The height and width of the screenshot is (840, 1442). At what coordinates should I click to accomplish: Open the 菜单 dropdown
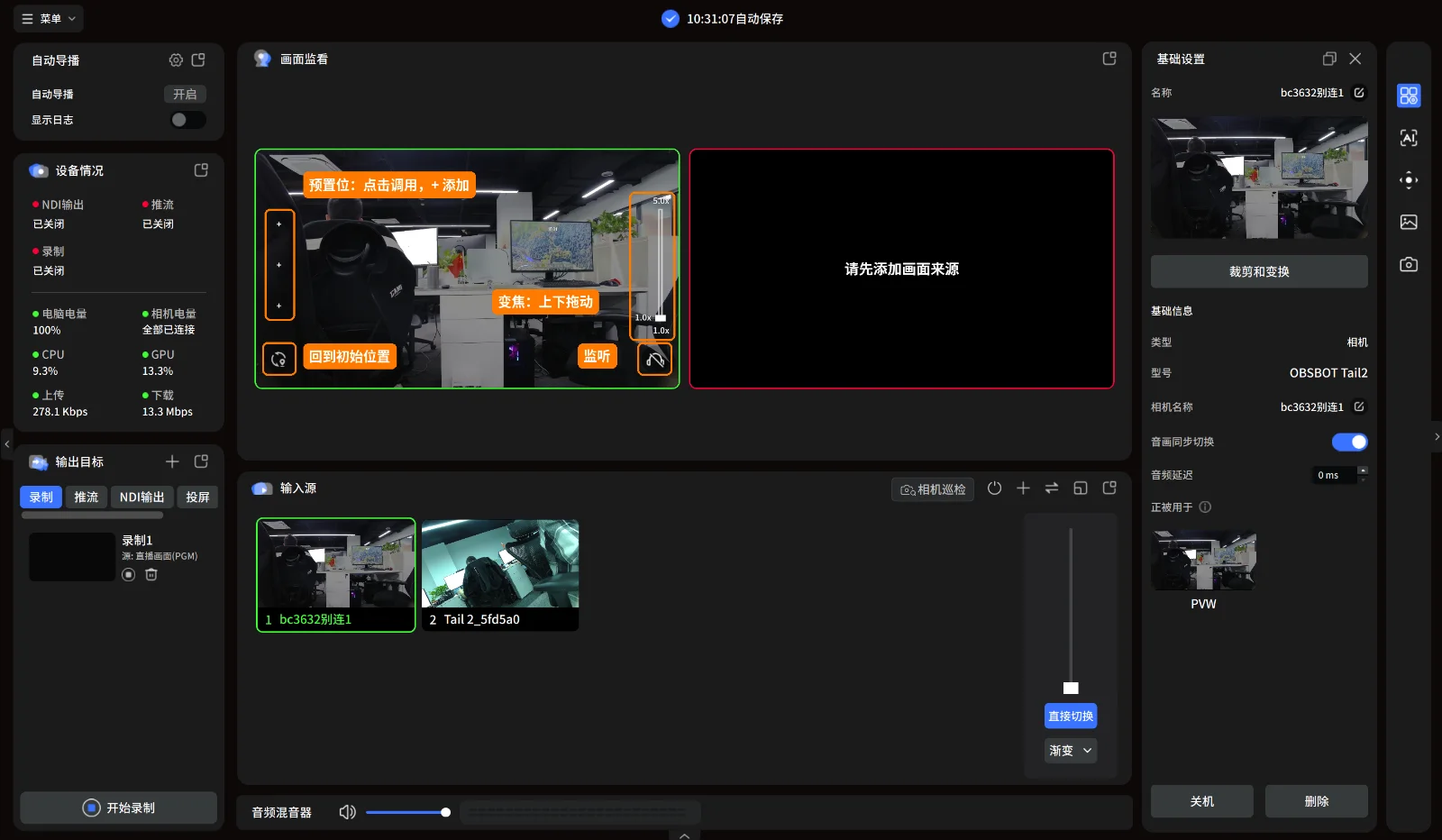coord(49,18)
